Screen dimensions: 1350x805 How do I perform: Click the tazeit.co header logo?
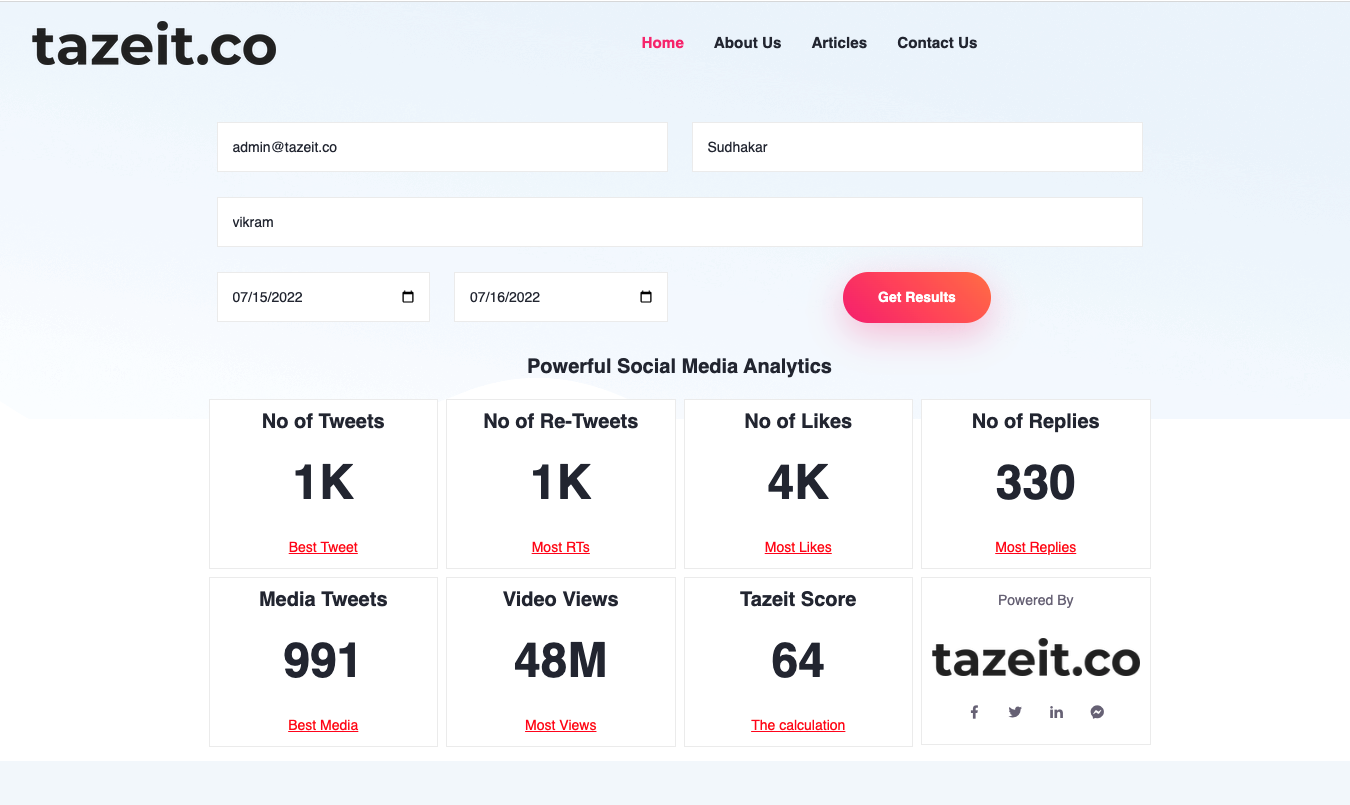tap(154, 46)
